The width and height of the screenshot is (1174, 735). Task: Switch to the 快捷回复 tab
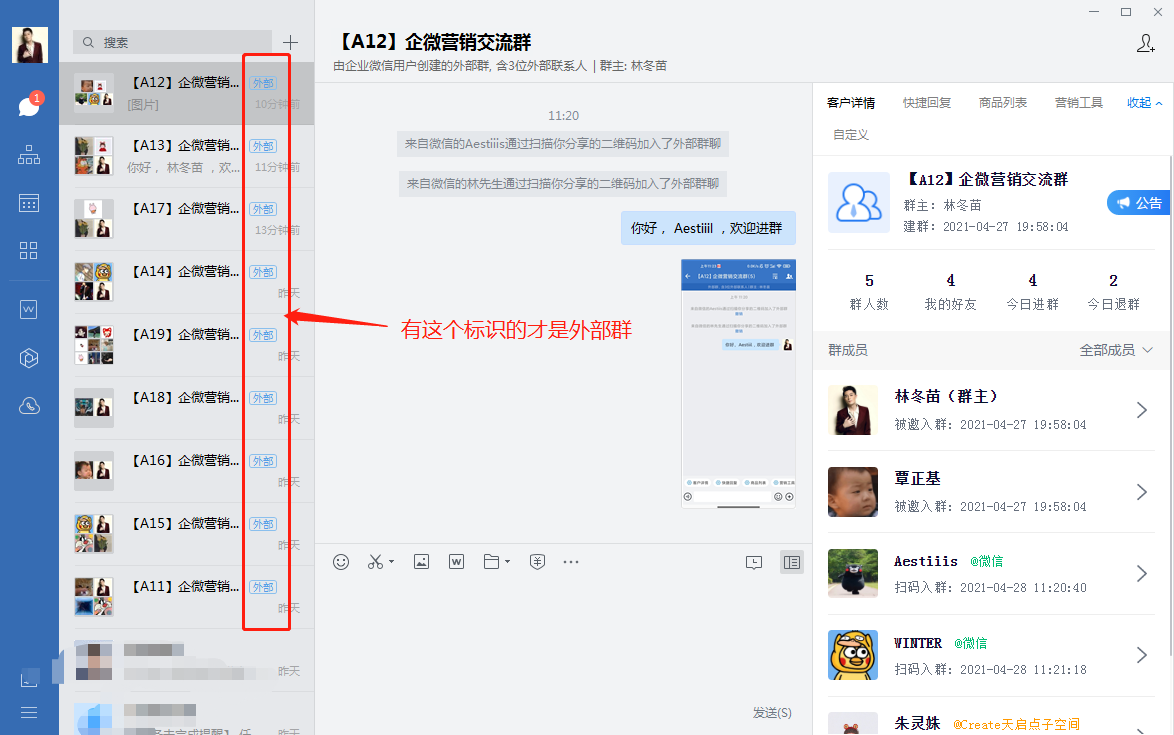coord(927,103)
